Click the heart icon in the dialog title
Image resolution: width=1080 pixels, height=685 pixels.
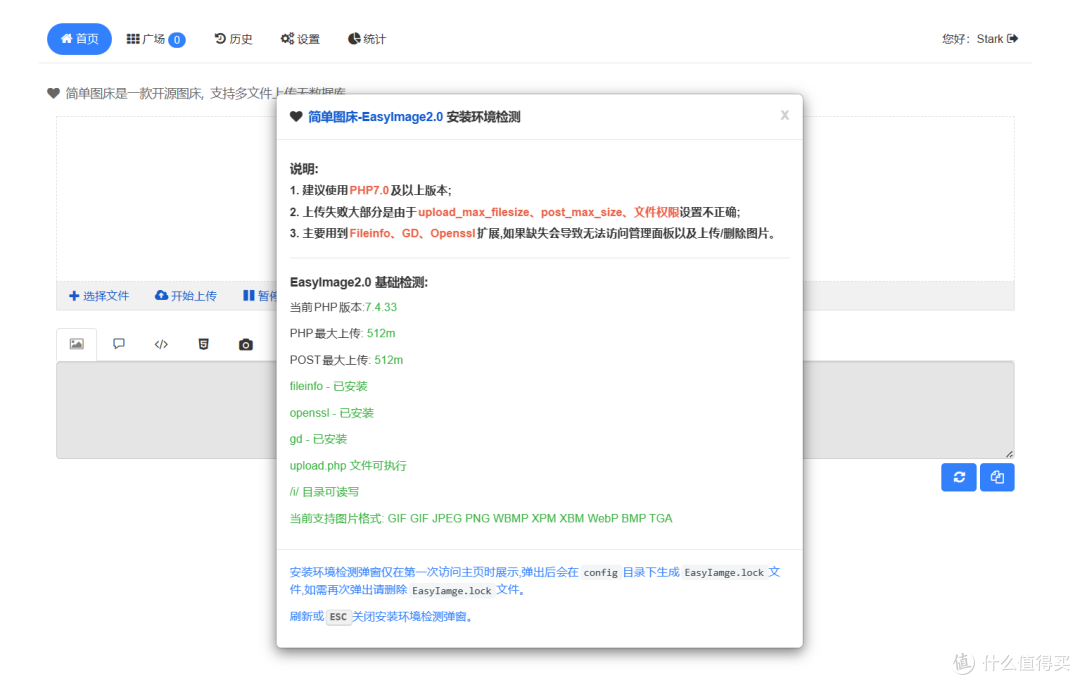point(296,117)
